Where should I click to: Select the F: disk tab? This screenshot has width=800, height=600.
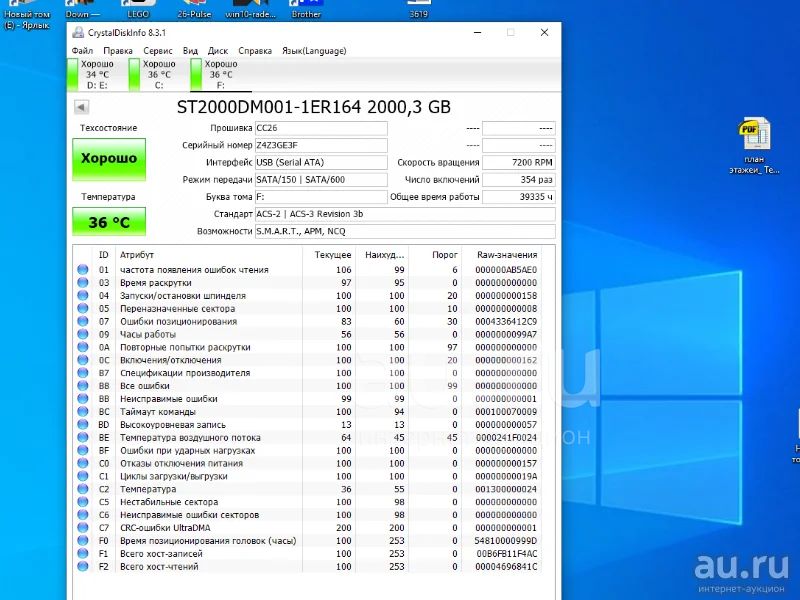[x=220, y=74]
